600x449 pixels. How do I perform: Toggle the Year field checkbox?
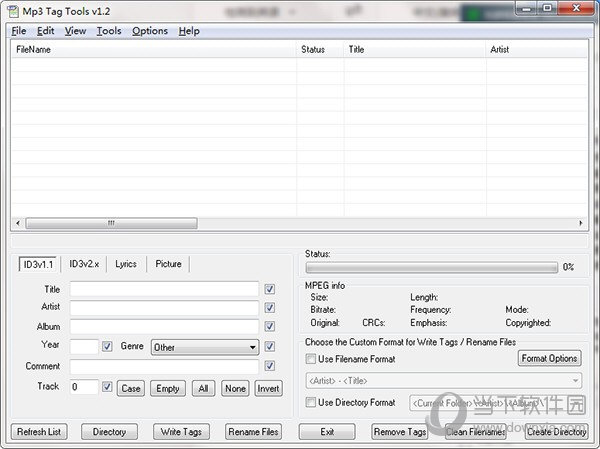point(107,346)
